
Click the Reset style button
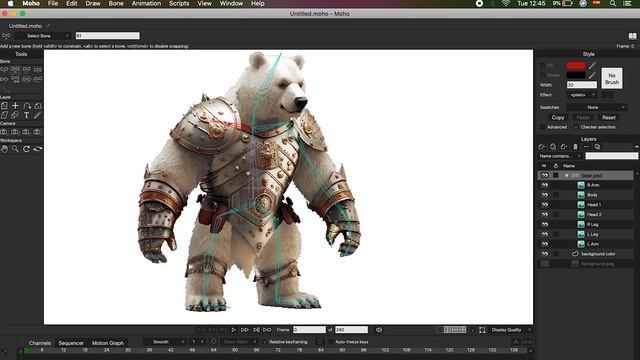(609, 118)
